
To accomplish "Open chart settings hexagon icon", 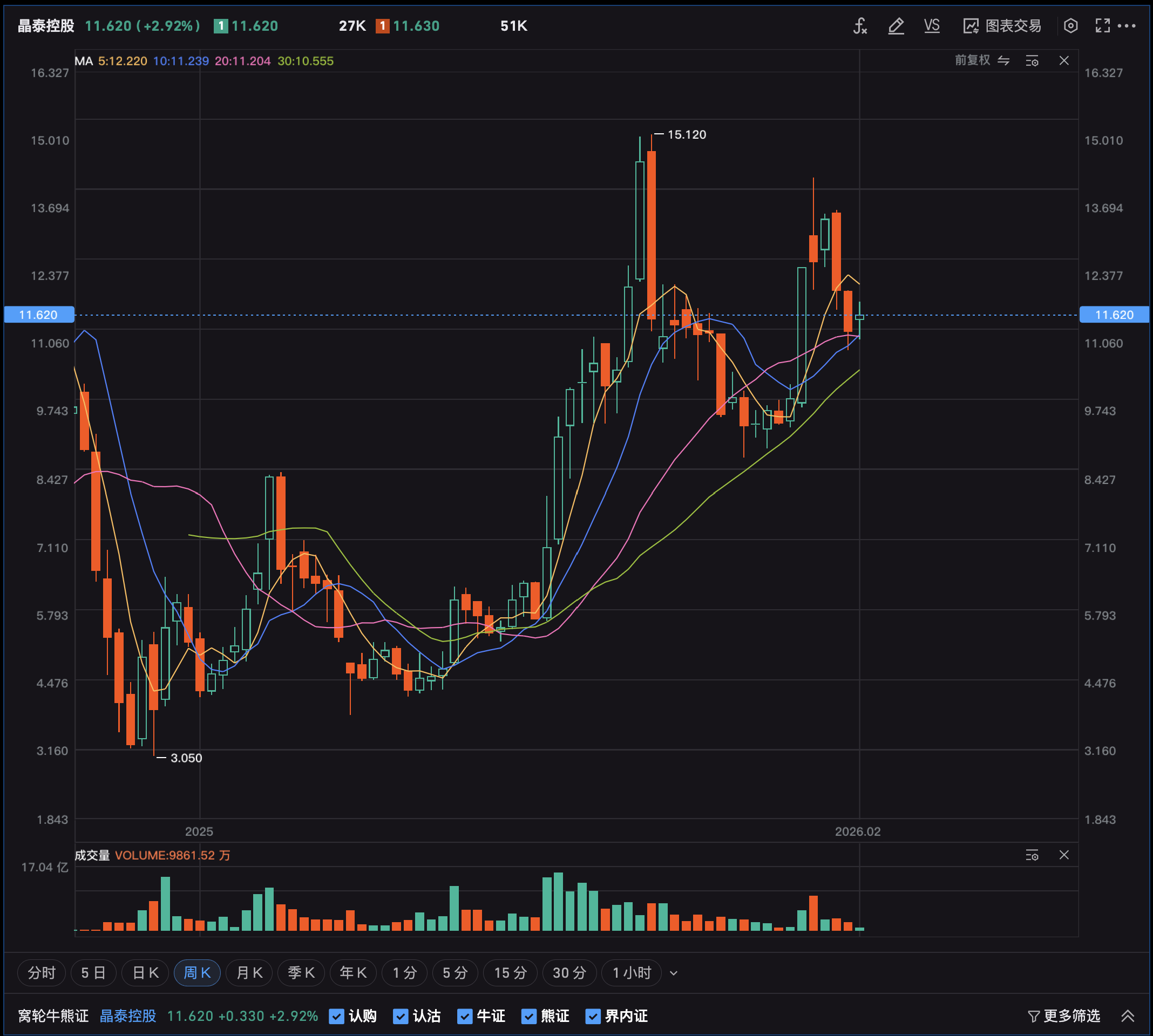I will [x=1070, y=25].
